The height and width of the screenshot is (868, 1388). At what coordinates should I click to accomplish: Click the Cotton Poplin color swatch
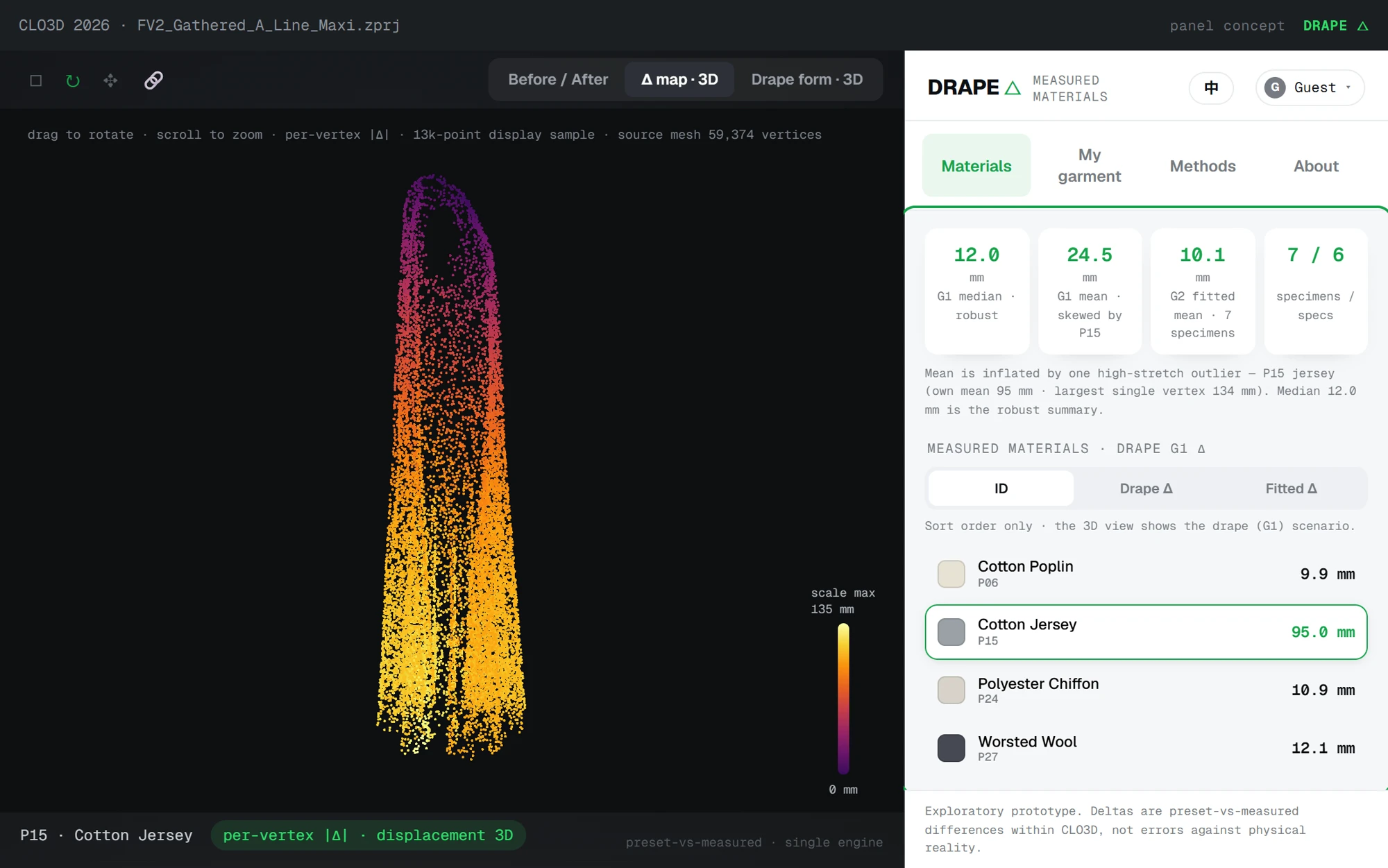point(951,574)
